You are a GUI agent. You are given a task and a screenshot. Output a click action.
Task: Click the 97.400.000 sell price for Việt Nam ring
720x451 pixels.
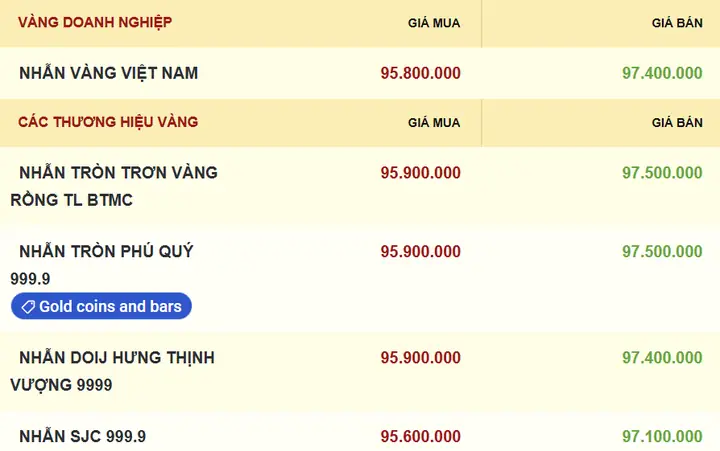click(x=662, y=73)
